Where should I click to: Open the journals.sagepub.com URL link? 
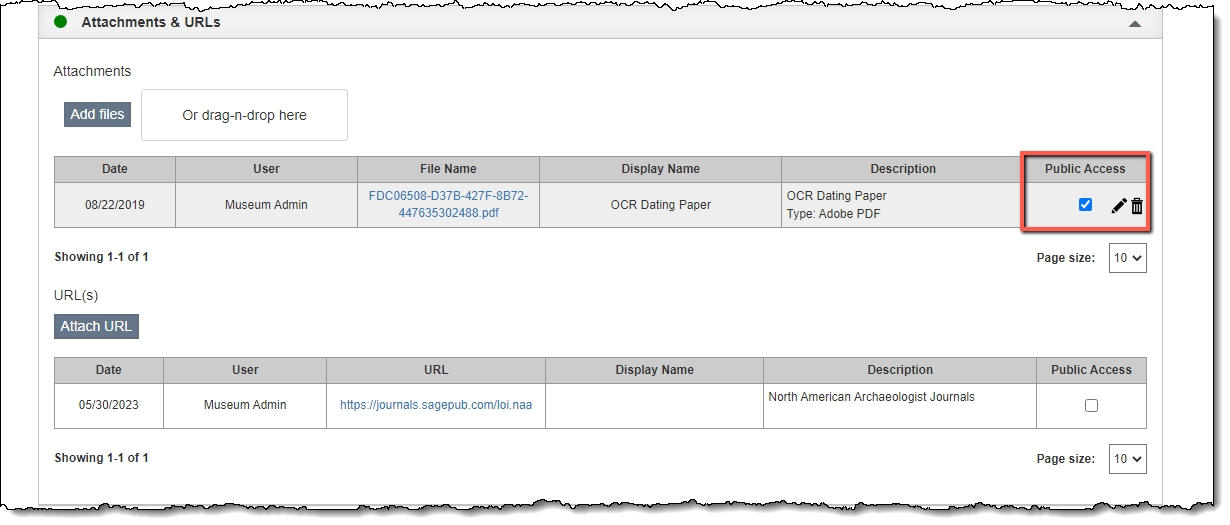tap(436, 405)
